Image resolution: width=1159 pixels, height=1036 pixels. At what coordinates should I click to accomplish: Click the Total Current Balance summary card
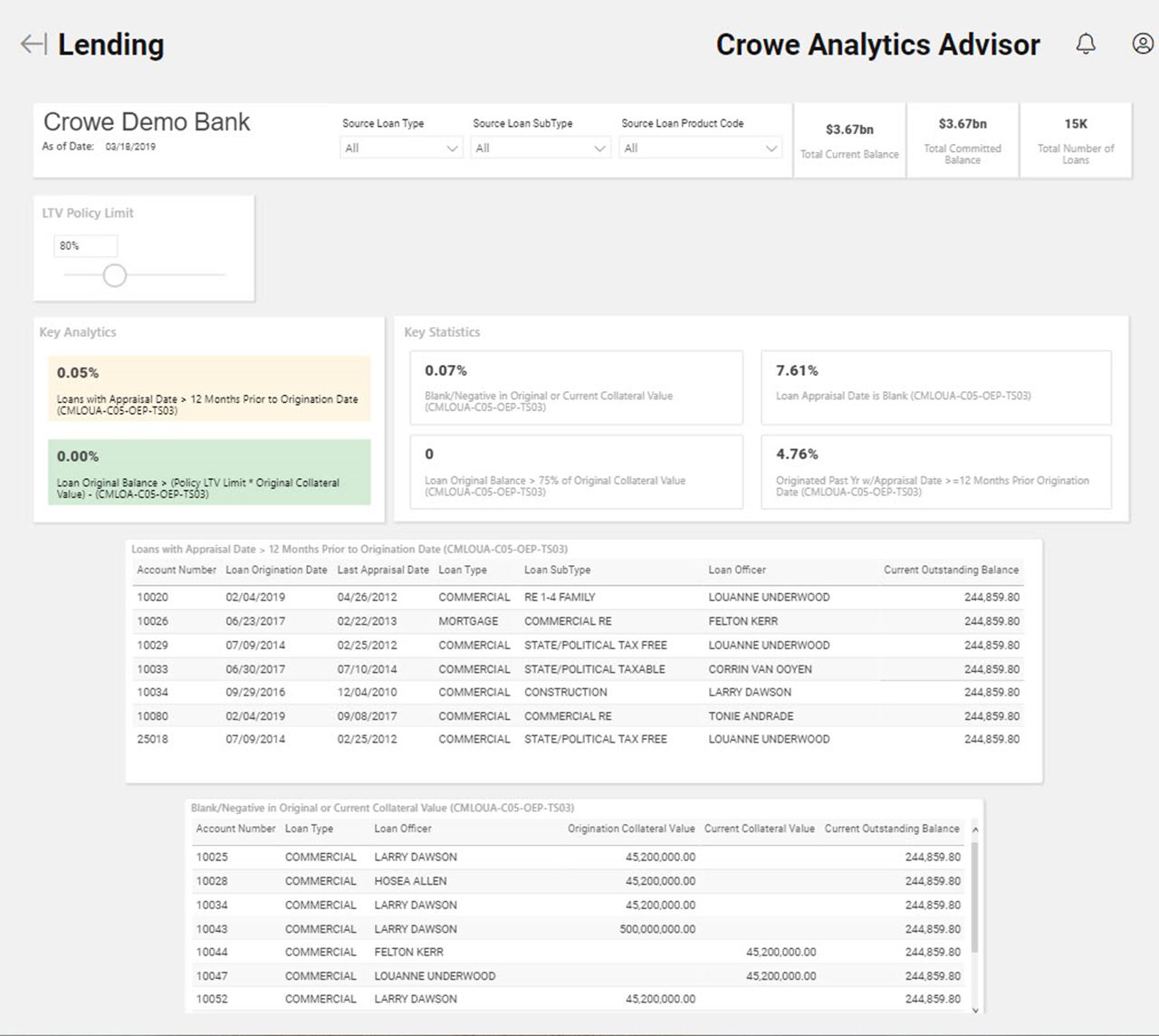pos(849,140)
